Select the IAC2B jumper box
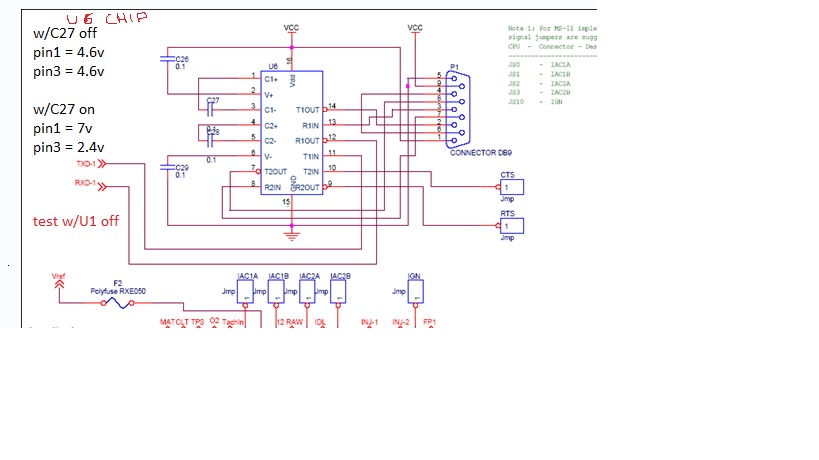The width and height of the screenshot is (819, 460). click(338, 292)
